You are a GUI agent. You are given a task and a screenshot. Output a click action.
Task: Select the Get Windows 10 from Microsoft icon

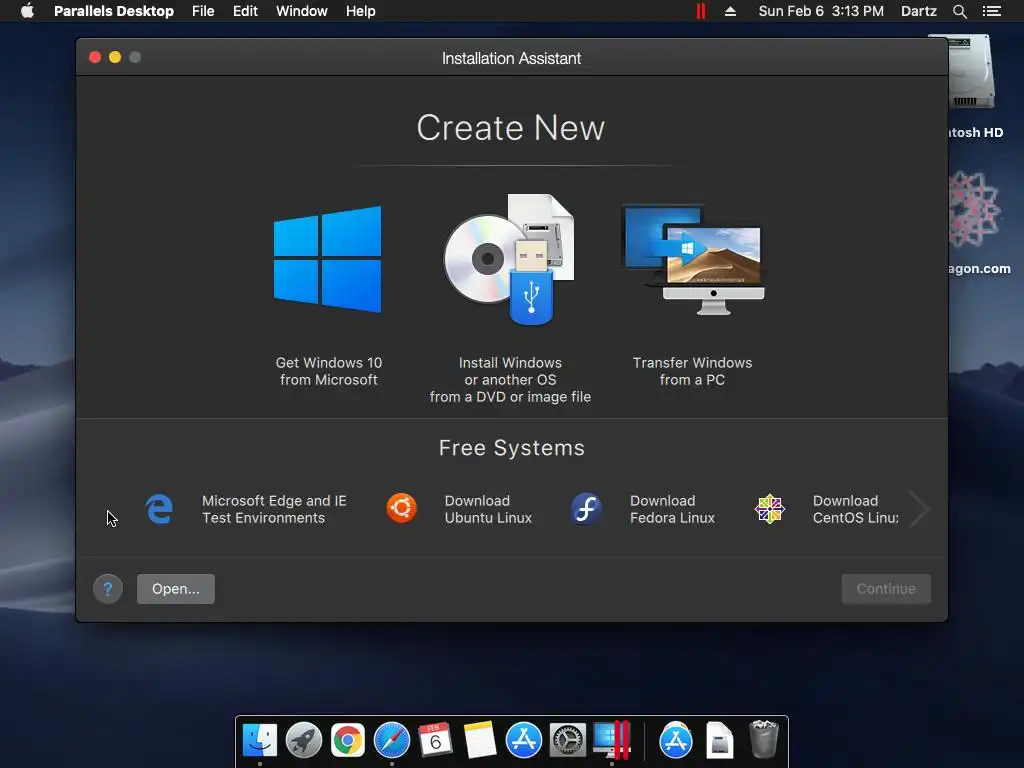[x=328, y=259]
